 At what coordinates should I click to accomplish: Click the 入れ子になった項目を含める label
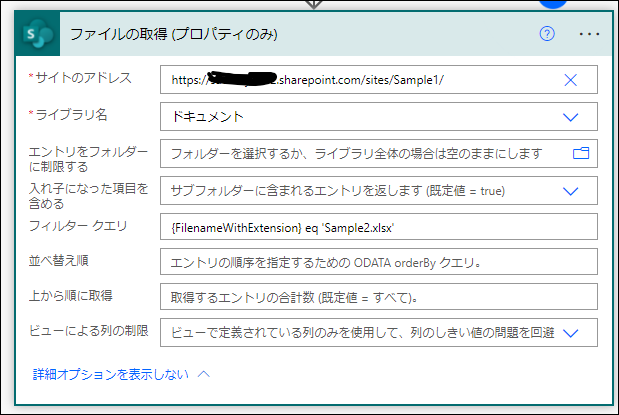[89, 196]
